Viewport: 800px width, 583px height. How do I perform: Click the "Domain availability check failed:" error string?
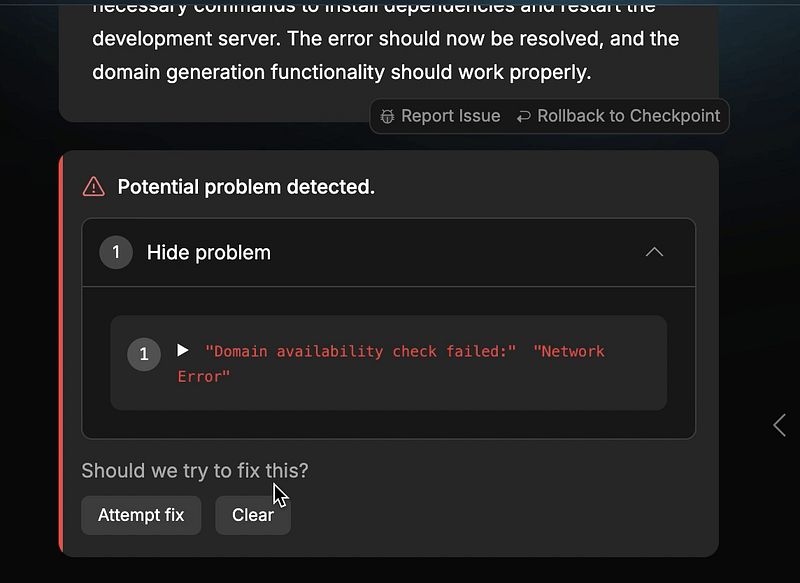pos(360,351)
